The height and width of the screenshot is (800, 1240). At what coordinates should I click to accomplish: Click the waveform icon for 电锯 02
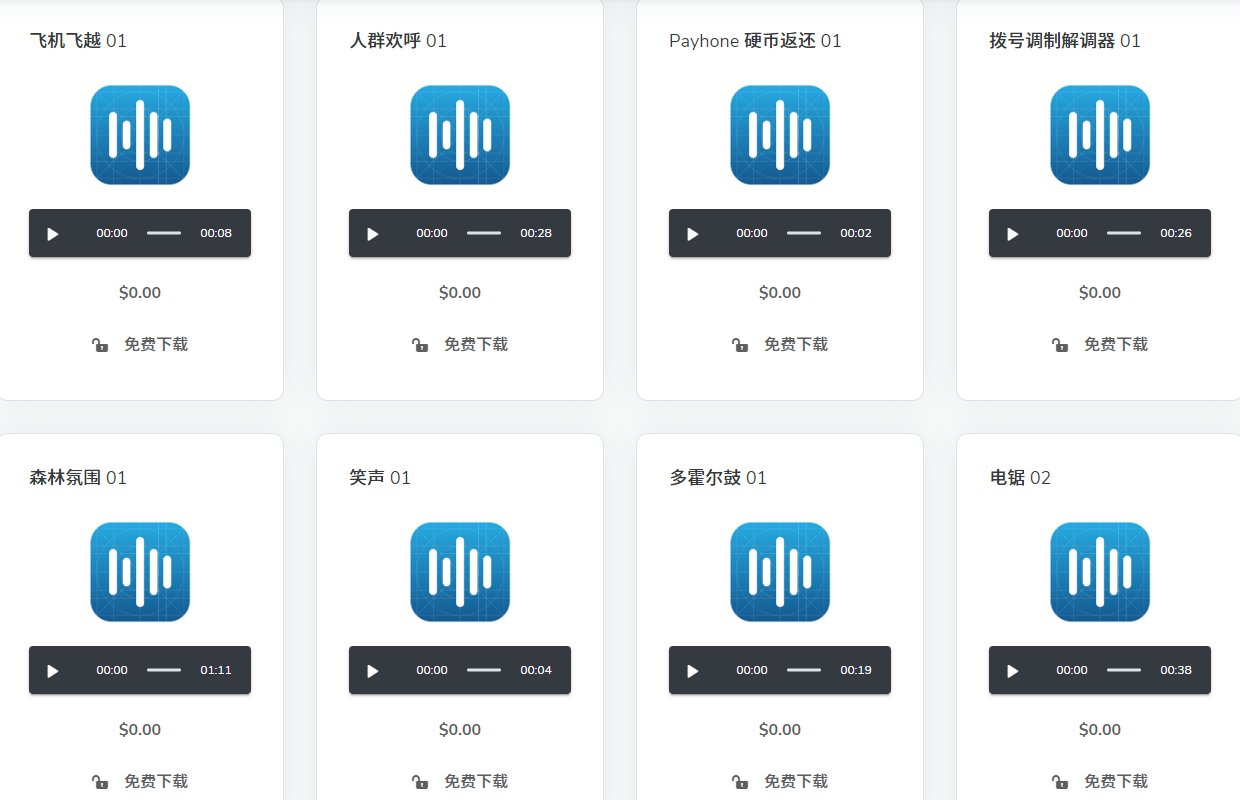[x=1100, y=572]
